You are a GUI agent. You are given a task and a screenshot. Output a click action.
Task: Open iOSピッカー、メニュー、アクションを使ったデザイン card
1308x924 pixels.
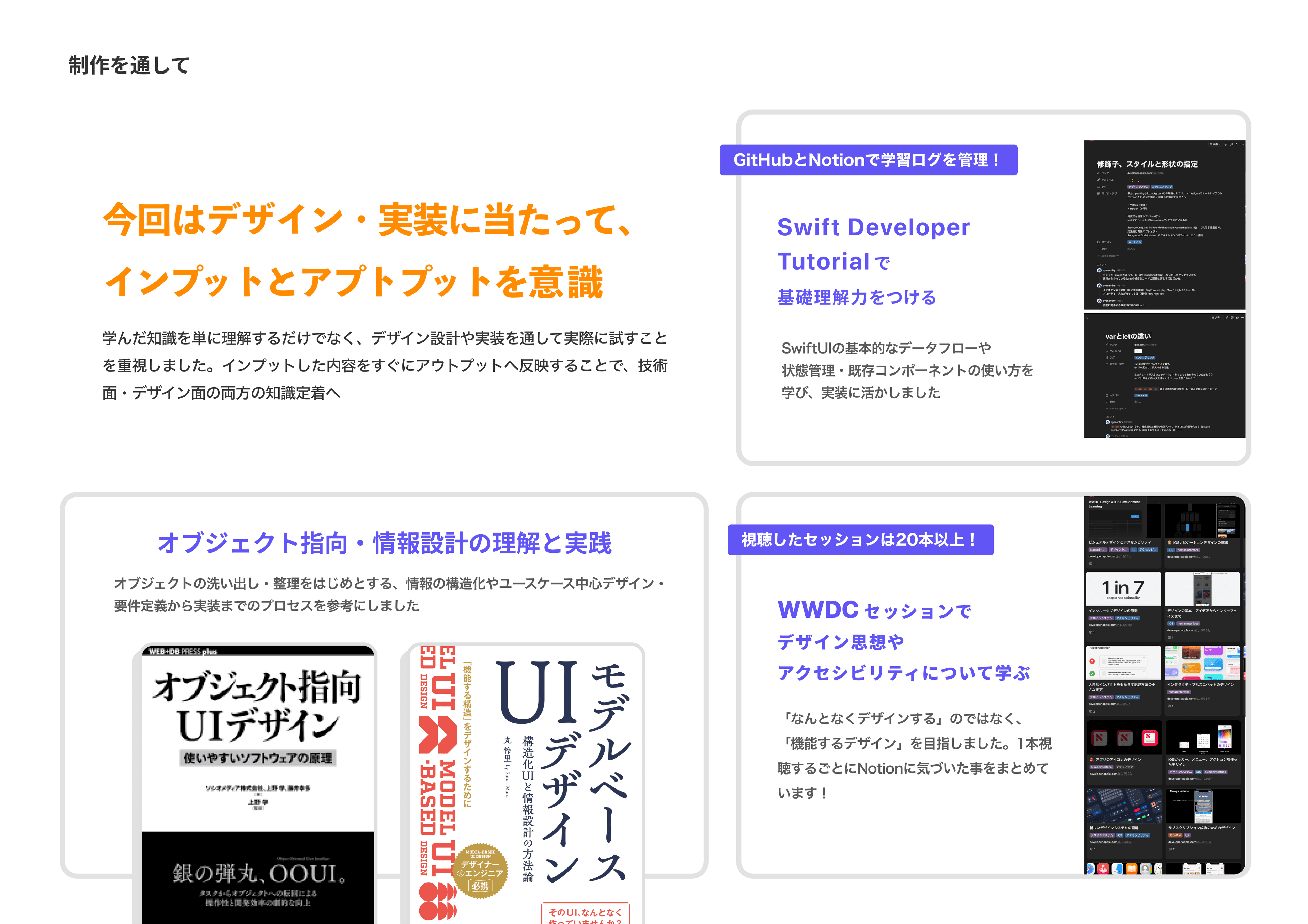pyautogui.click(x=1203, y=753)
